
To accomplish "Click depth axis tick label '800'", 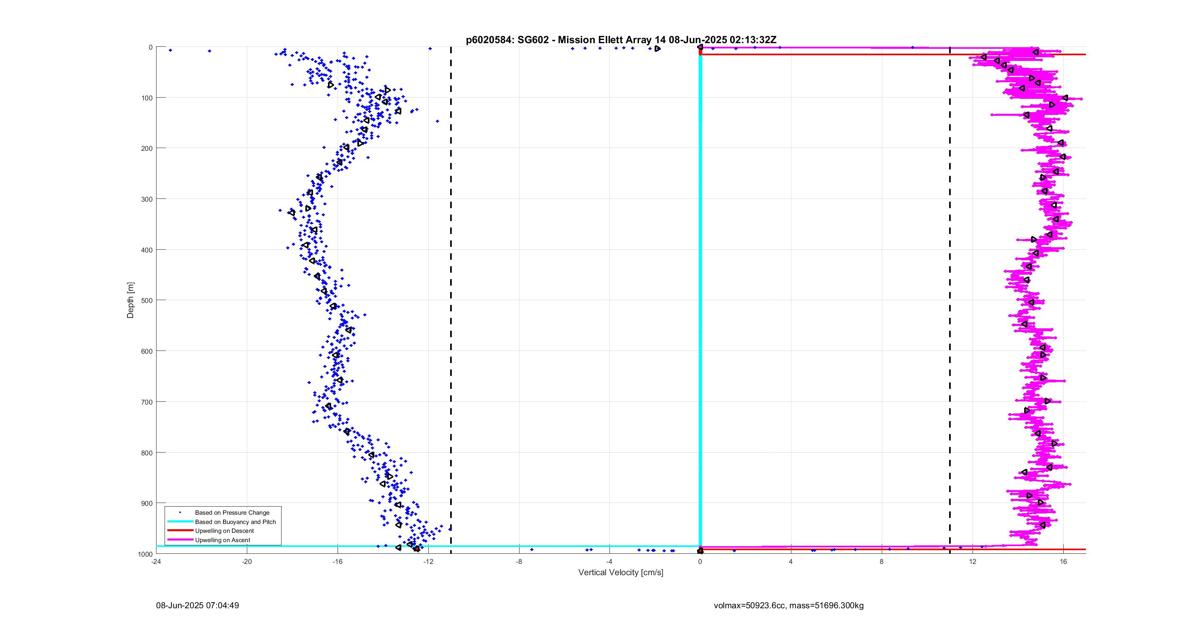I will (x=146, y=452).
